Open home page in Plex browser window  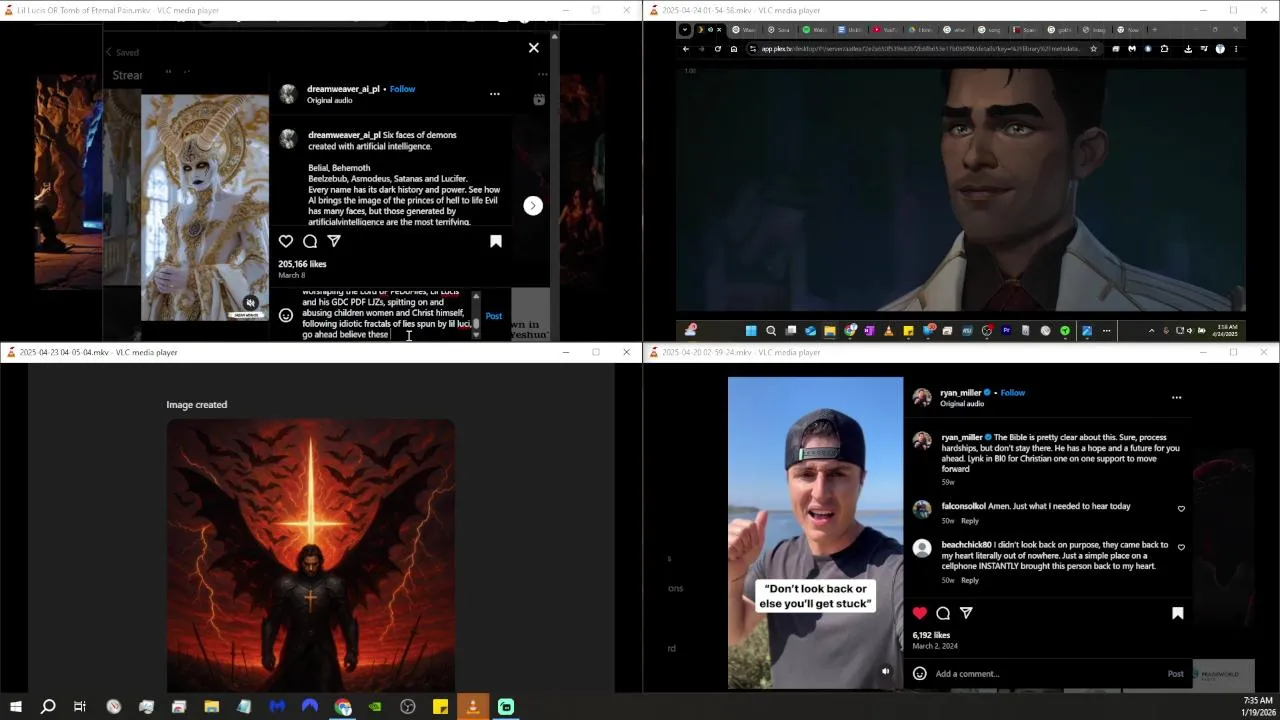point(733,49)
